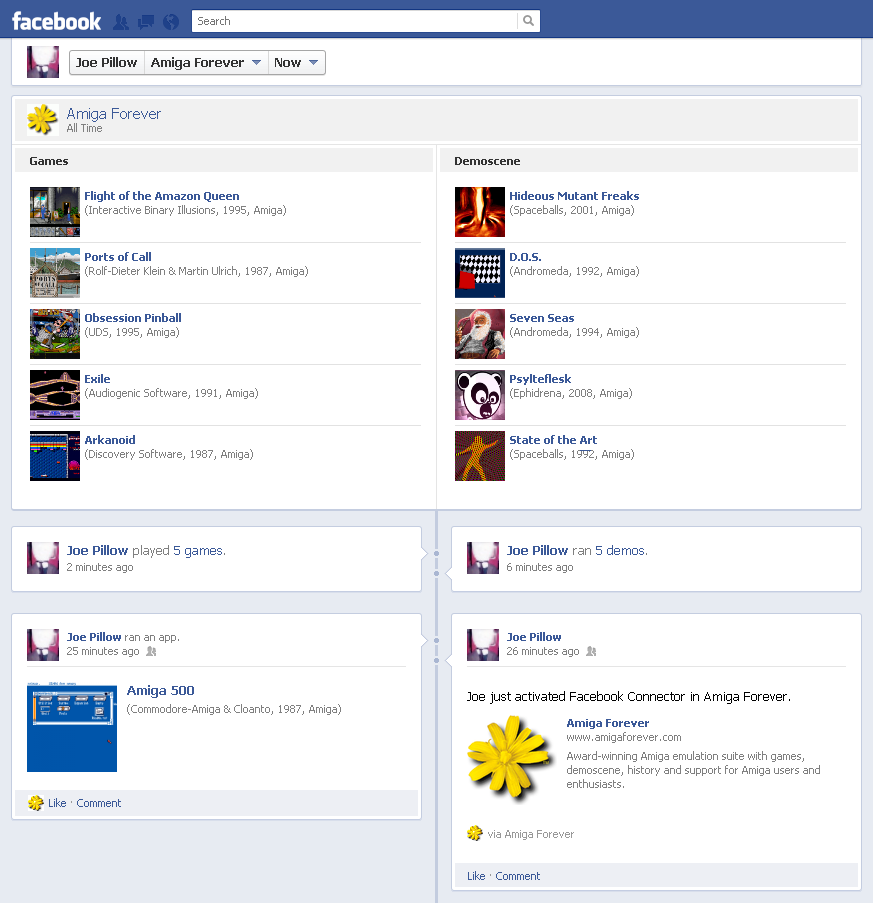The image size is (873, 903).
Task: Open Seven Seas demo thumbnail
Action: (480, 334)
